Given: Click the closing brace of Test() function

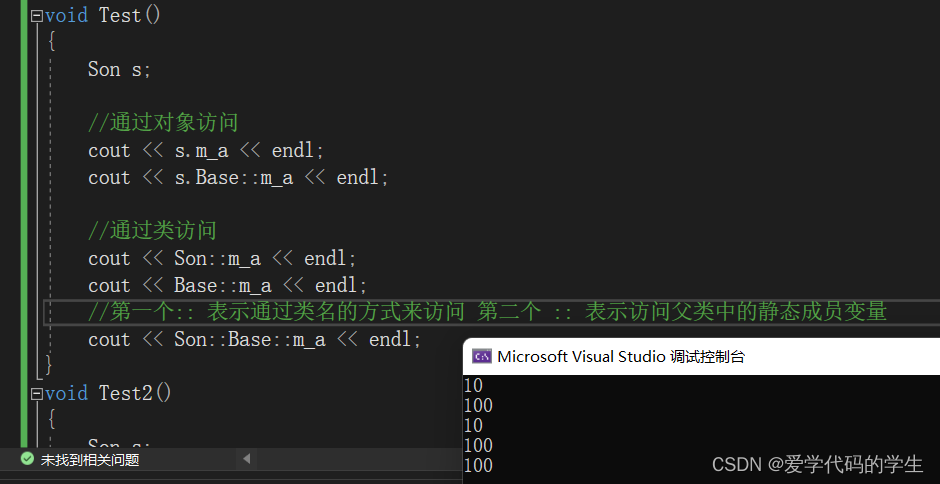Looking at the screenshot, I should pos(49,365).
